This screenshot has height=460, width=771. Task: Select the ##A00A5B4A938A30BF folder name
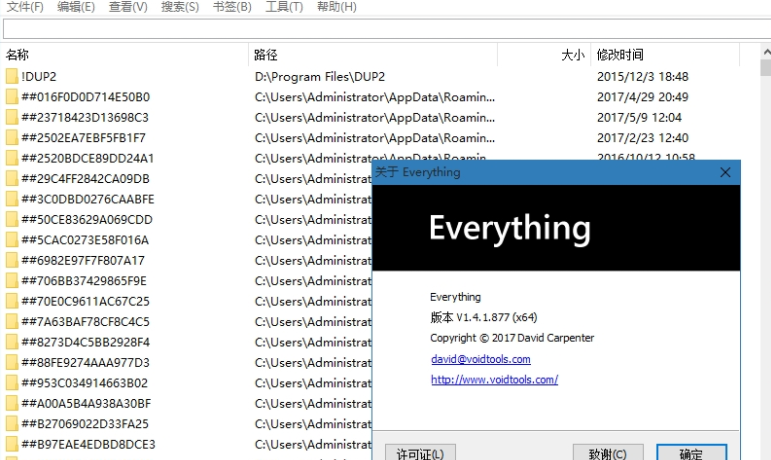86,403
